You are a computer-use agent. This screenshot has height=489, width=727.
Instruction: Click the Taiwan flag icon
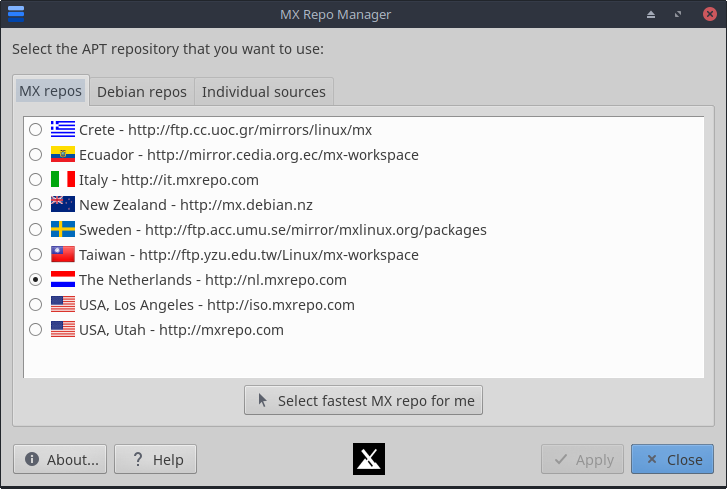point(63,254)
